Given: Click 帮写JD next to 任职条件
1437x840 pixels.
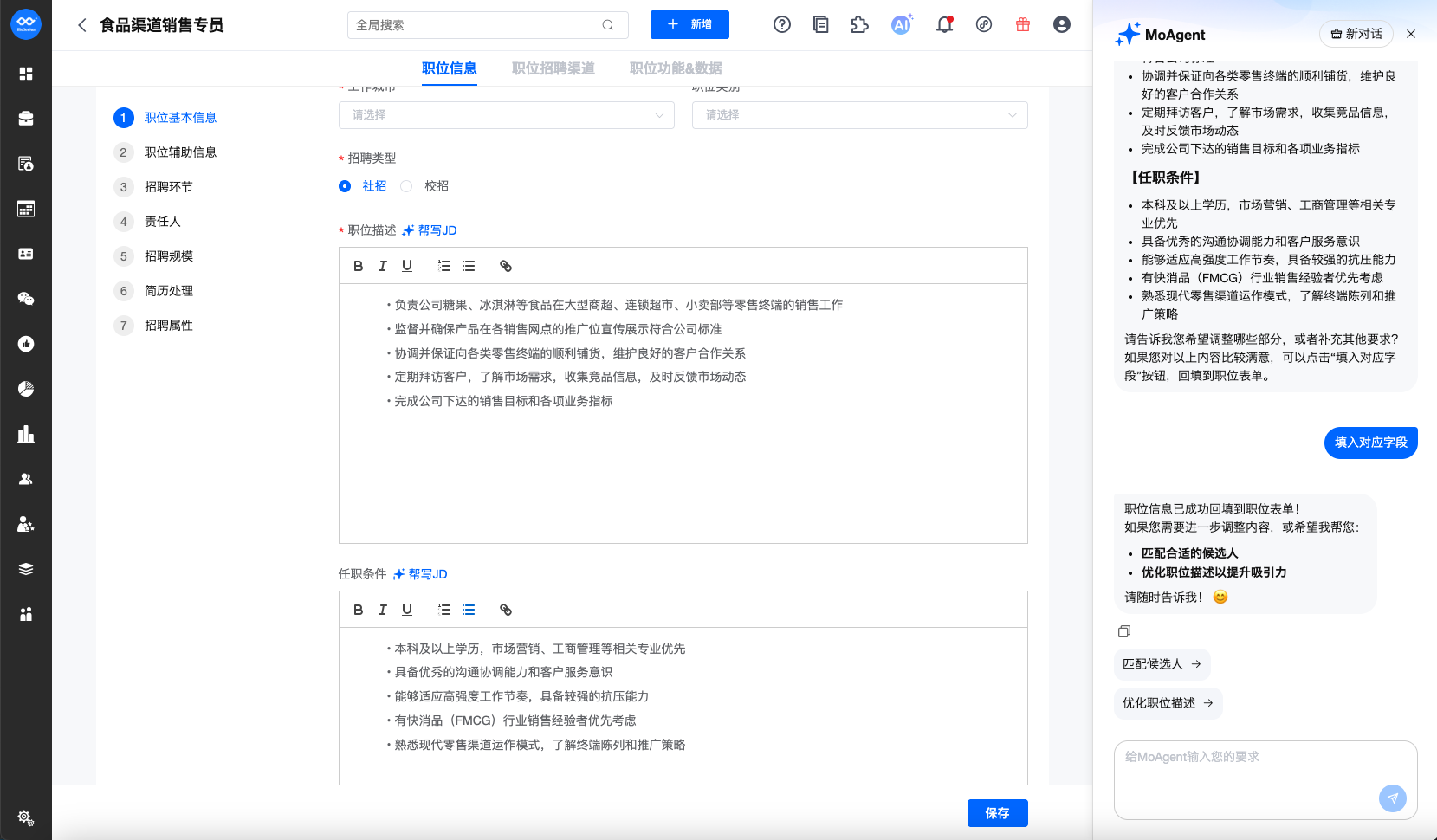Looking at the screenshot, I should (420, 574).
